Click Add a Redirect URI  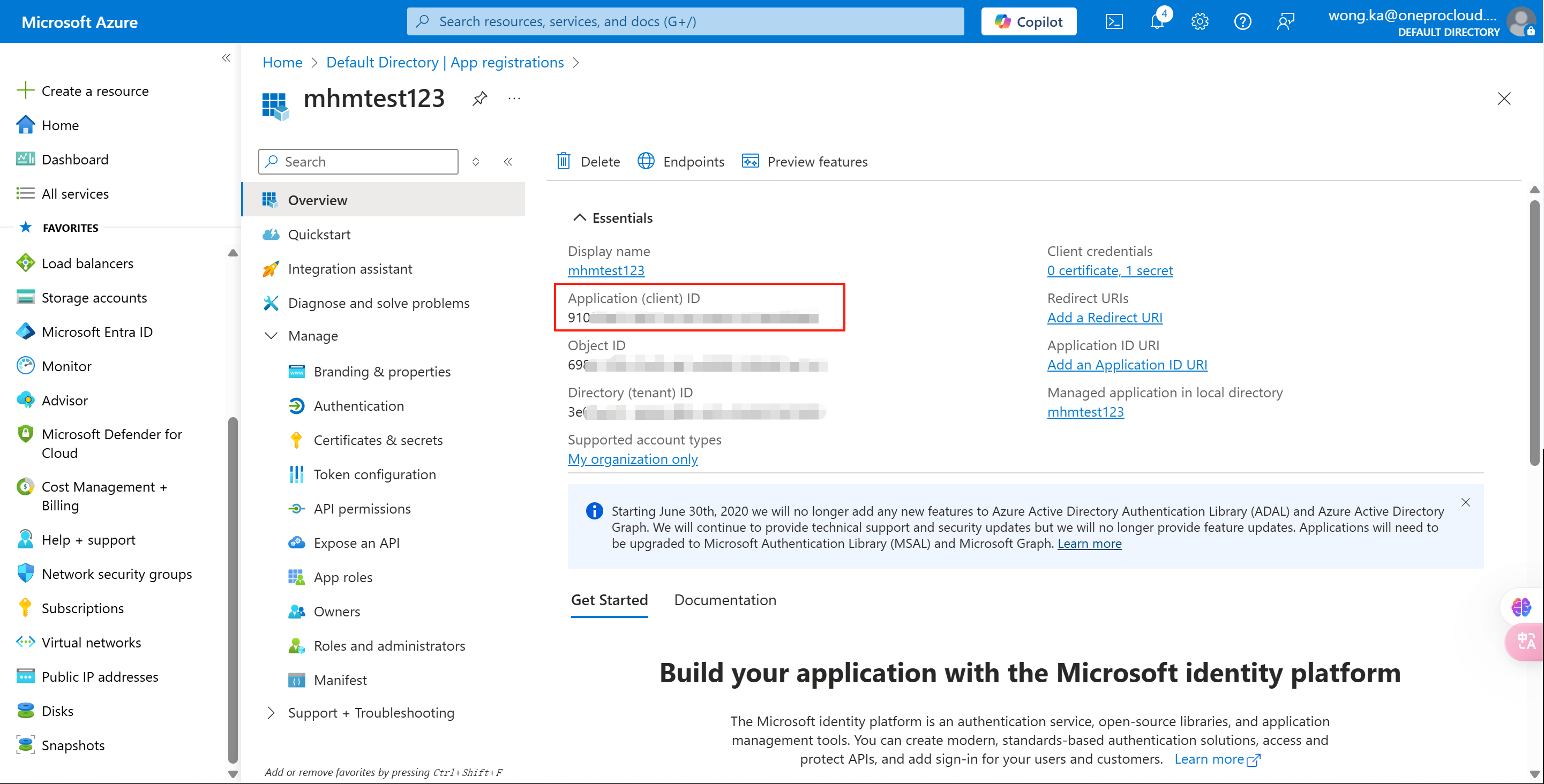coord(1104,318)
